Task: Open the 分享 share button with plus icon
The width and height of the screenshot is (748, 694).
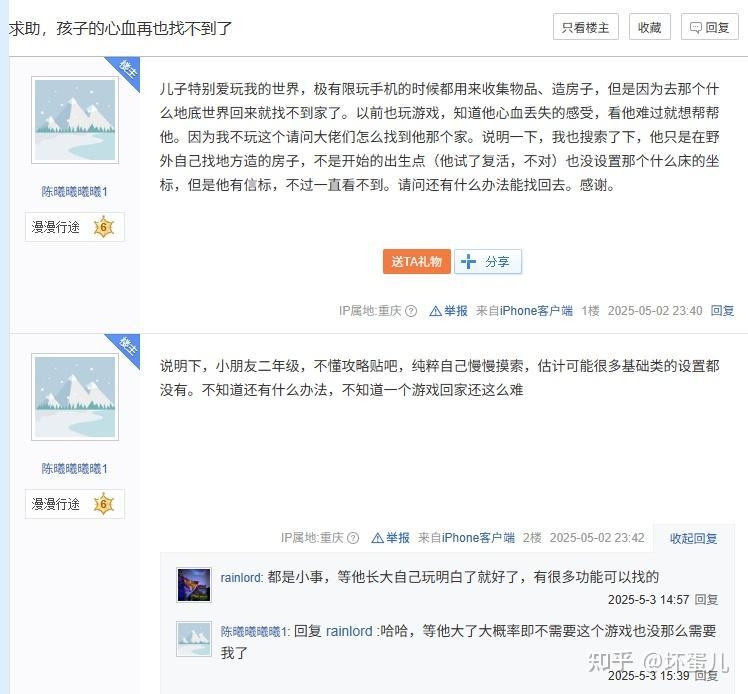Action: (488, 261)
